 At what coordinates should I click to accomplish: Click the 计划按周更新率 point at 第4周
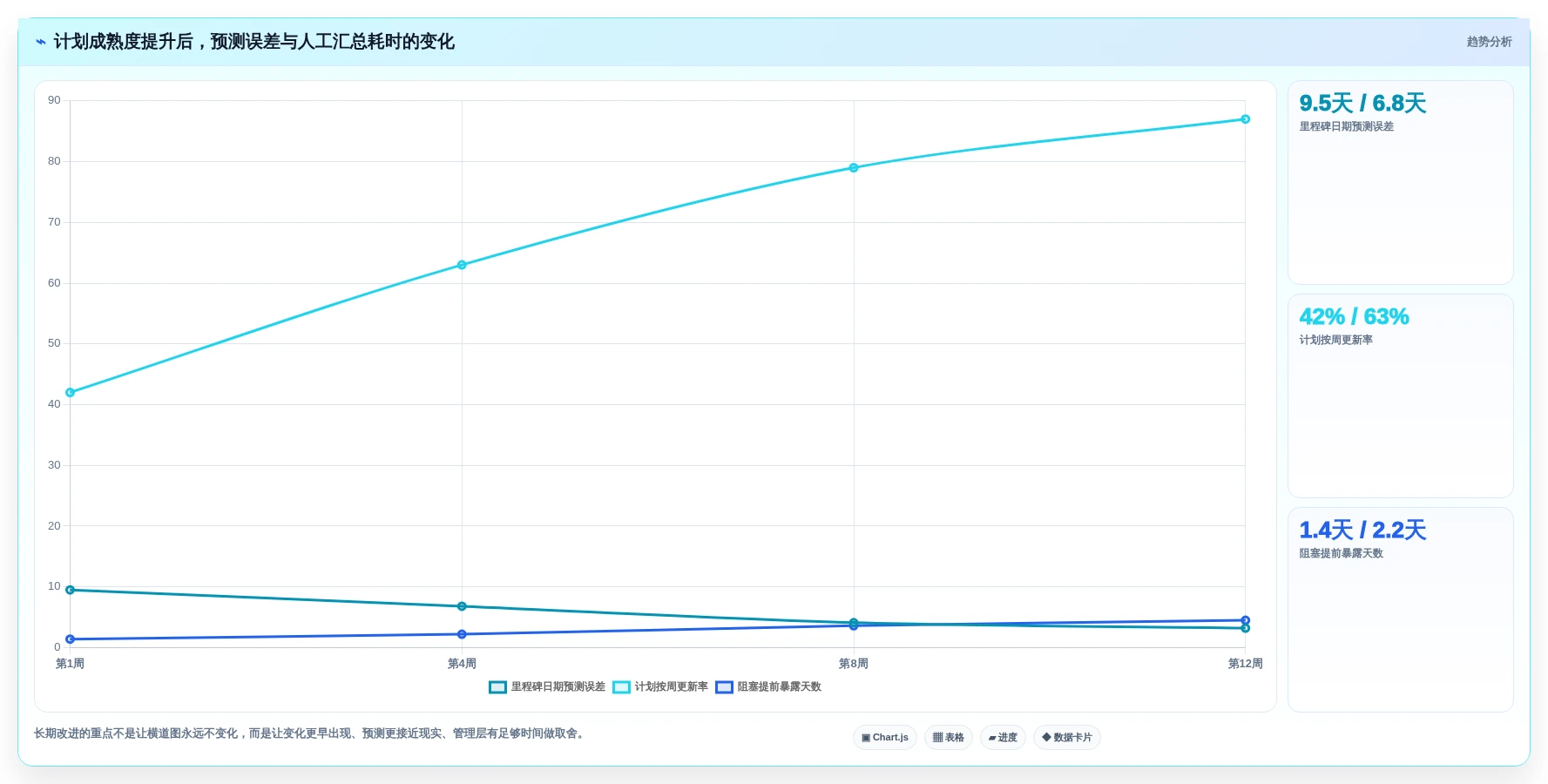[x=462, y=265]
